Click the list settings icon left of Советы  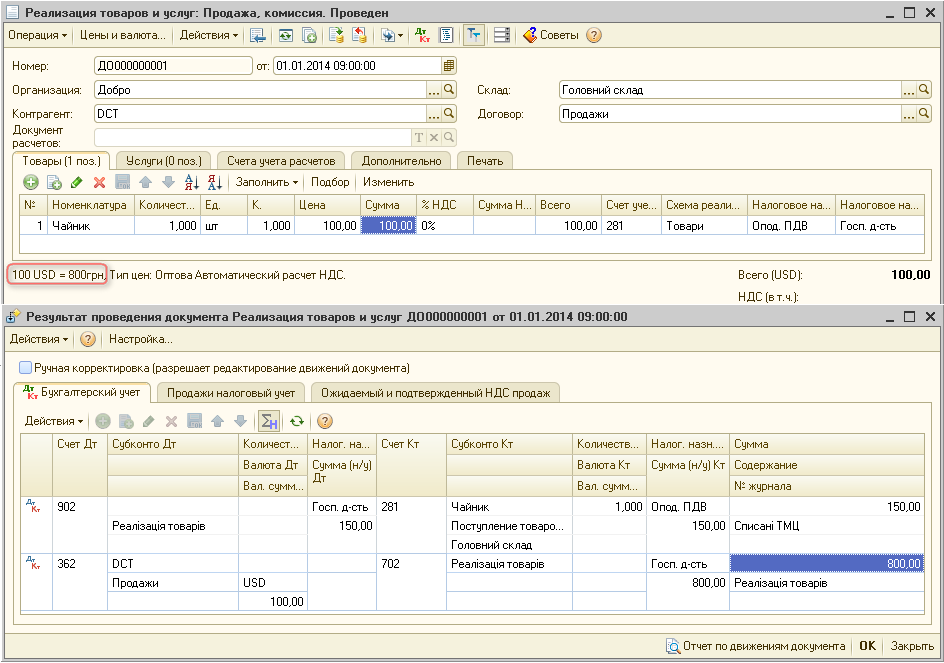tap(502, 36)
